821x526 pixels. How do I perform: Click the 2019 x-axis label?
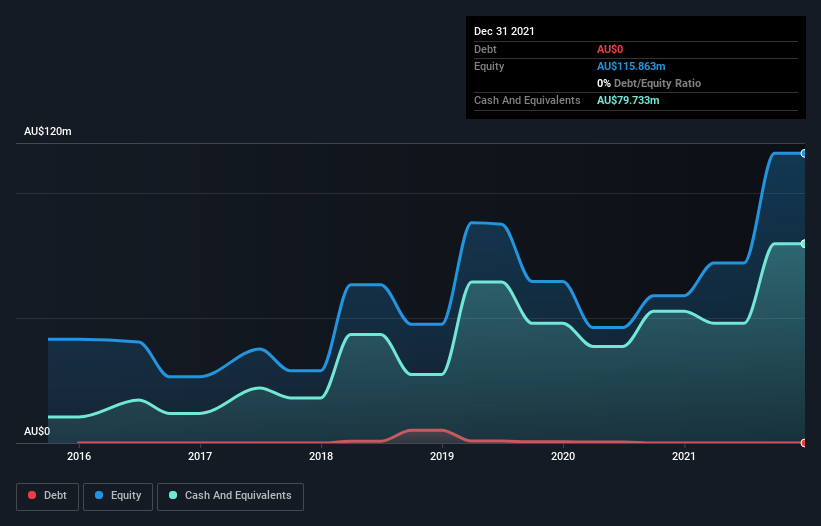coord(442,456)
